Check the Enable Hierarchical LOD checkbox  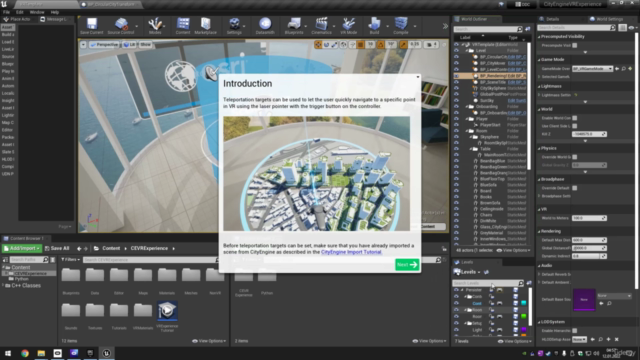tap(575, 331)
